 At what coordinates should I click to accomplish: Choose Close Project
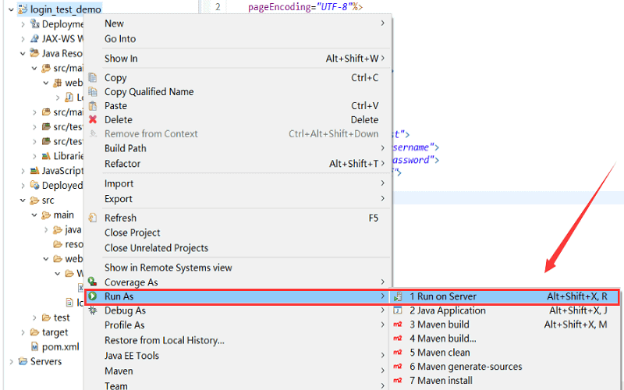click(x=238, y=232)
